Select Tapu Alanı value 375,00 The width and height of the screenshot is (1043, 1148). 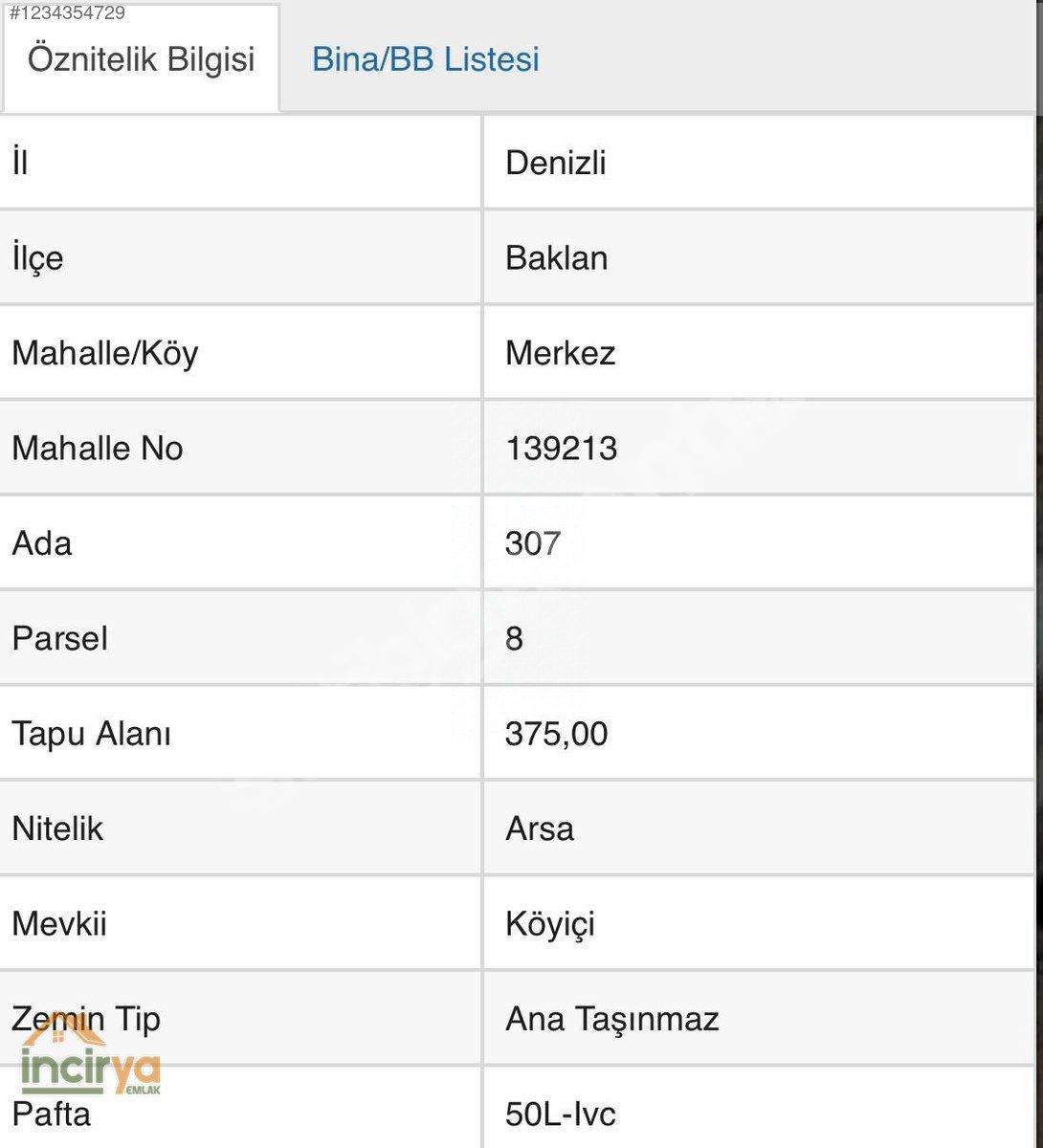[x=557, y=734]
